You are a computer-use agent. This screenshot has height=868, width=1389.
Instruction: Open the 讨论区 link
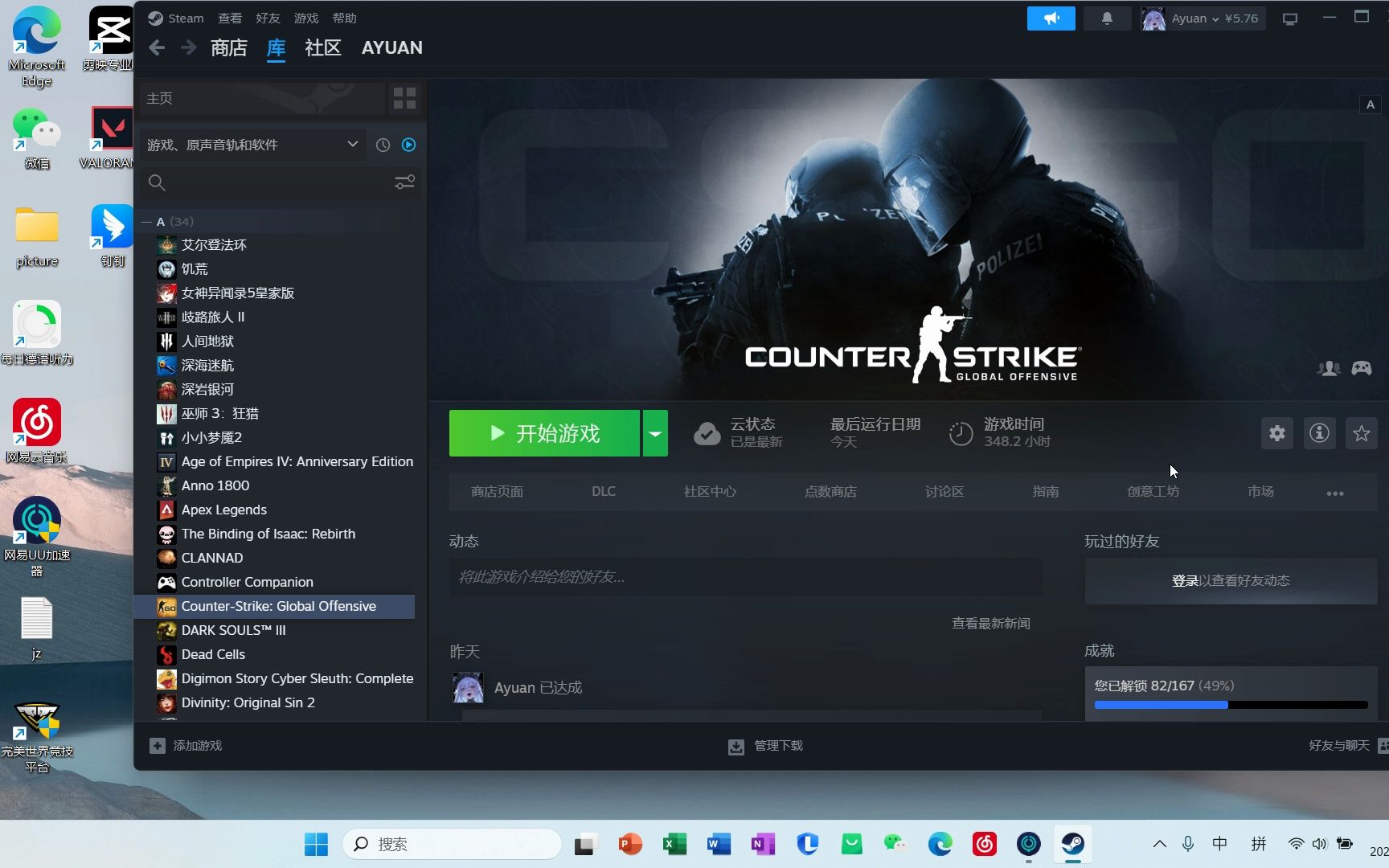944,492
